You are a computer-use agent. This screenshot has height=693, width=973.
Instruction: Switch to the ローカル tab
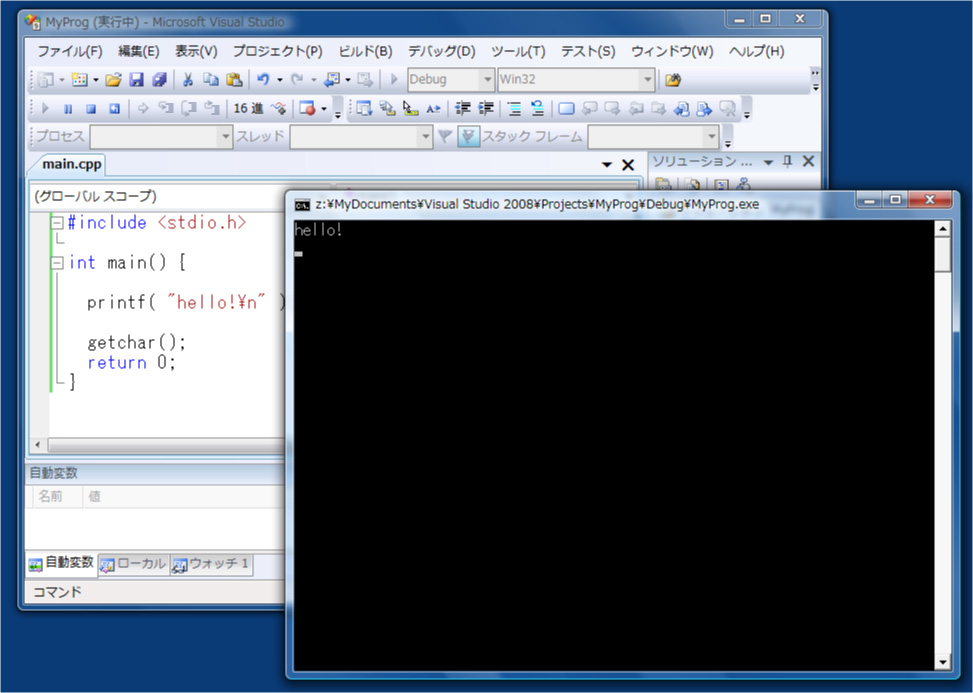133,564
